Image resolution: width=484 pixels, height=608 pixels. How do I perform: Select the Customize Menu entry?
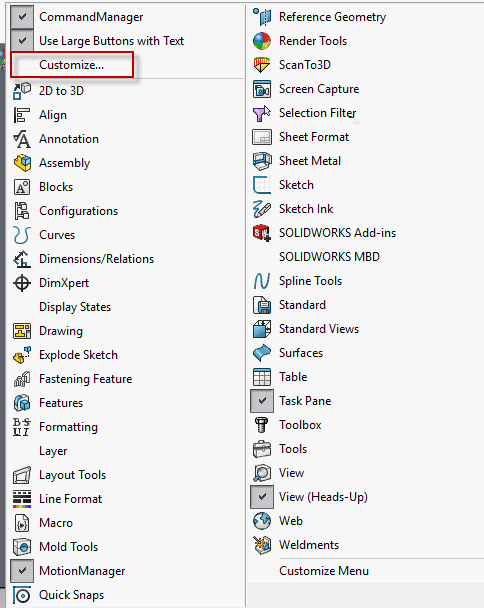tap(324, 571)
